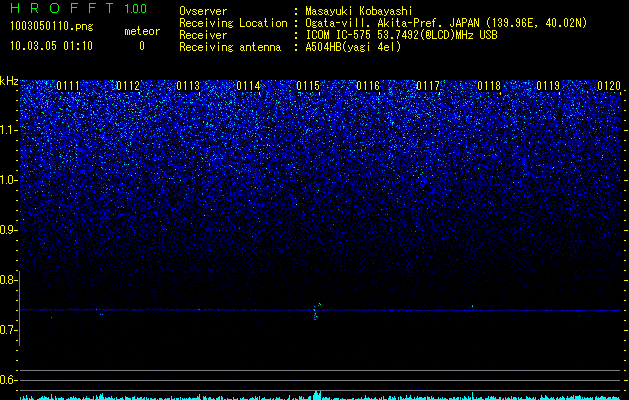The image size is (629, 400).
Task: Click the meteor count label
Action: (142, 31)
